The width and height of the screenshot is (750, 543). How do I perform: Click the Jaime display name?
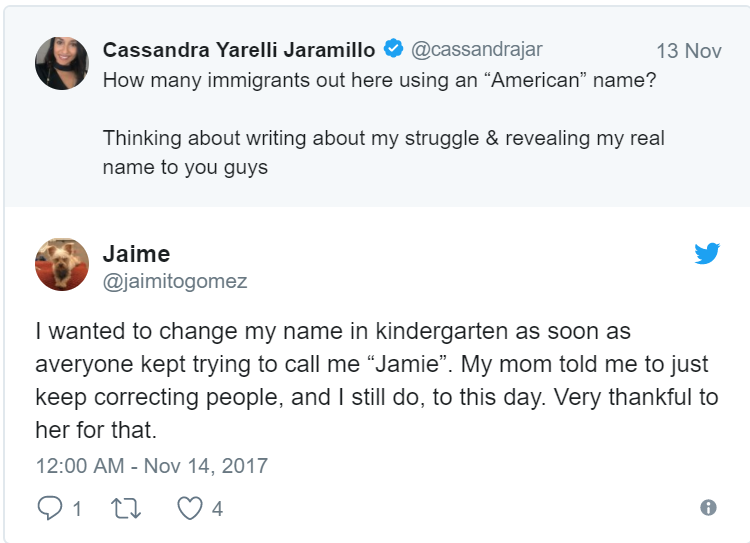(135, 253)
